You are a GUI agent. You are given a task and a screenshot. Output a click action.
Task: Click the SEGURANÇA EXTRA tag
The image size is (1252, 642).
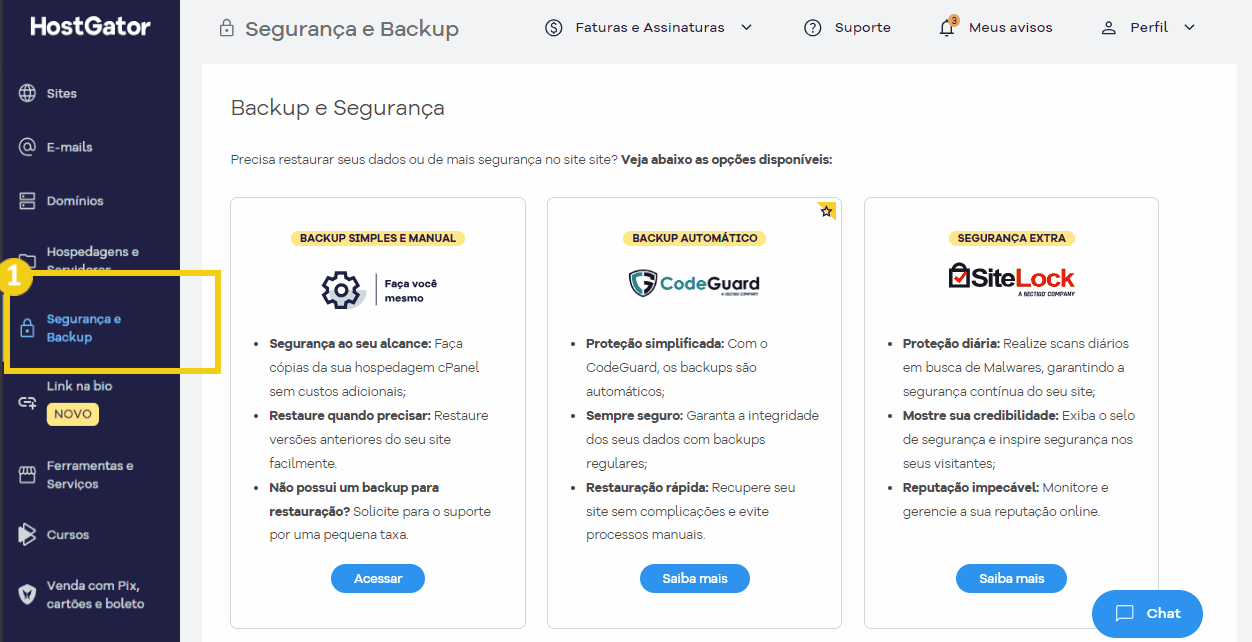(x=1012, y=238)
